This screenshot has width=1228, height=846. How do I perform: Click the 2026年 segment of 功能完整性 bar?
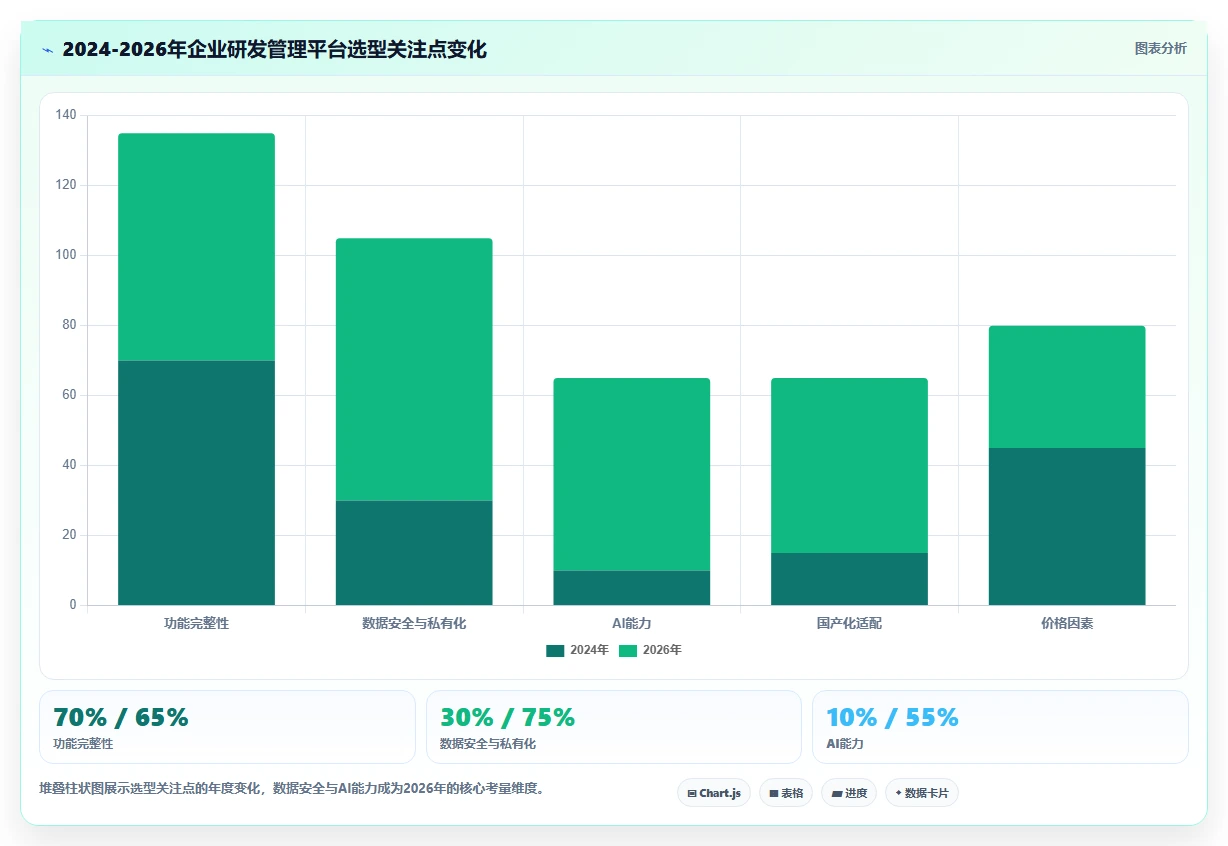(196, 247)
